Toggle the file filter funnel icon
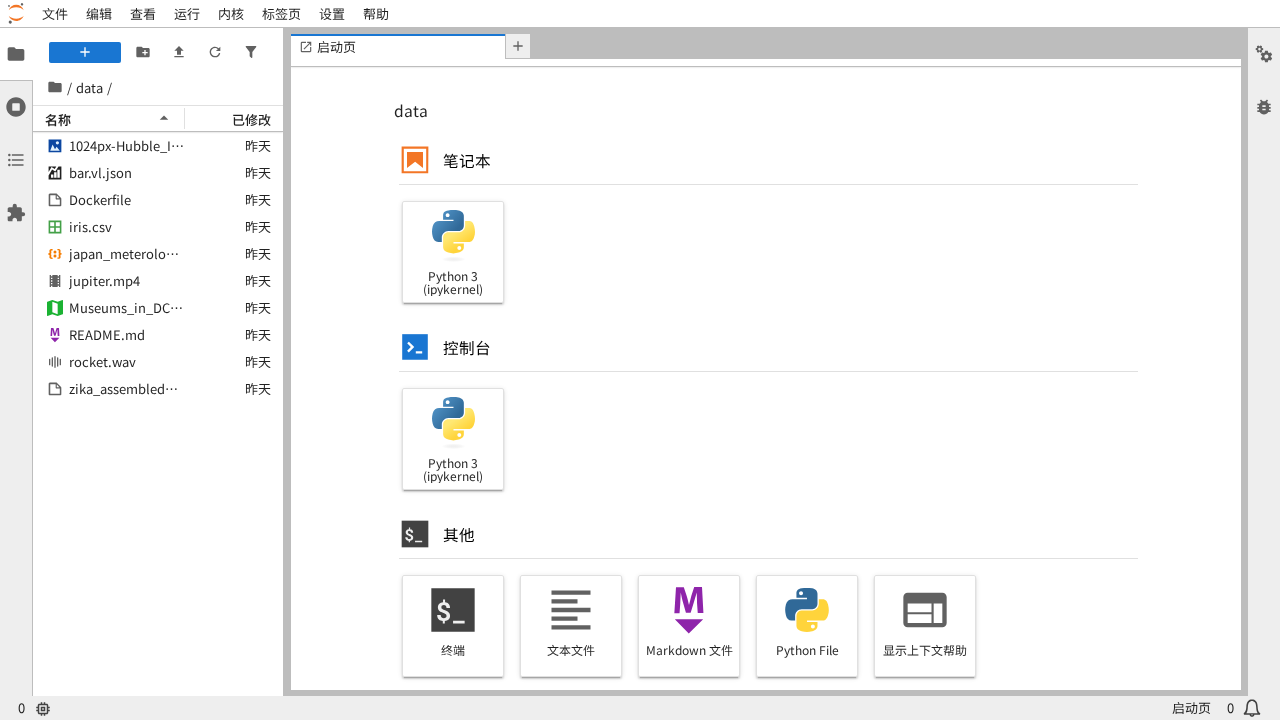Image resolution: width=1280 pixels, height=720 pixels. click(251, 52)
